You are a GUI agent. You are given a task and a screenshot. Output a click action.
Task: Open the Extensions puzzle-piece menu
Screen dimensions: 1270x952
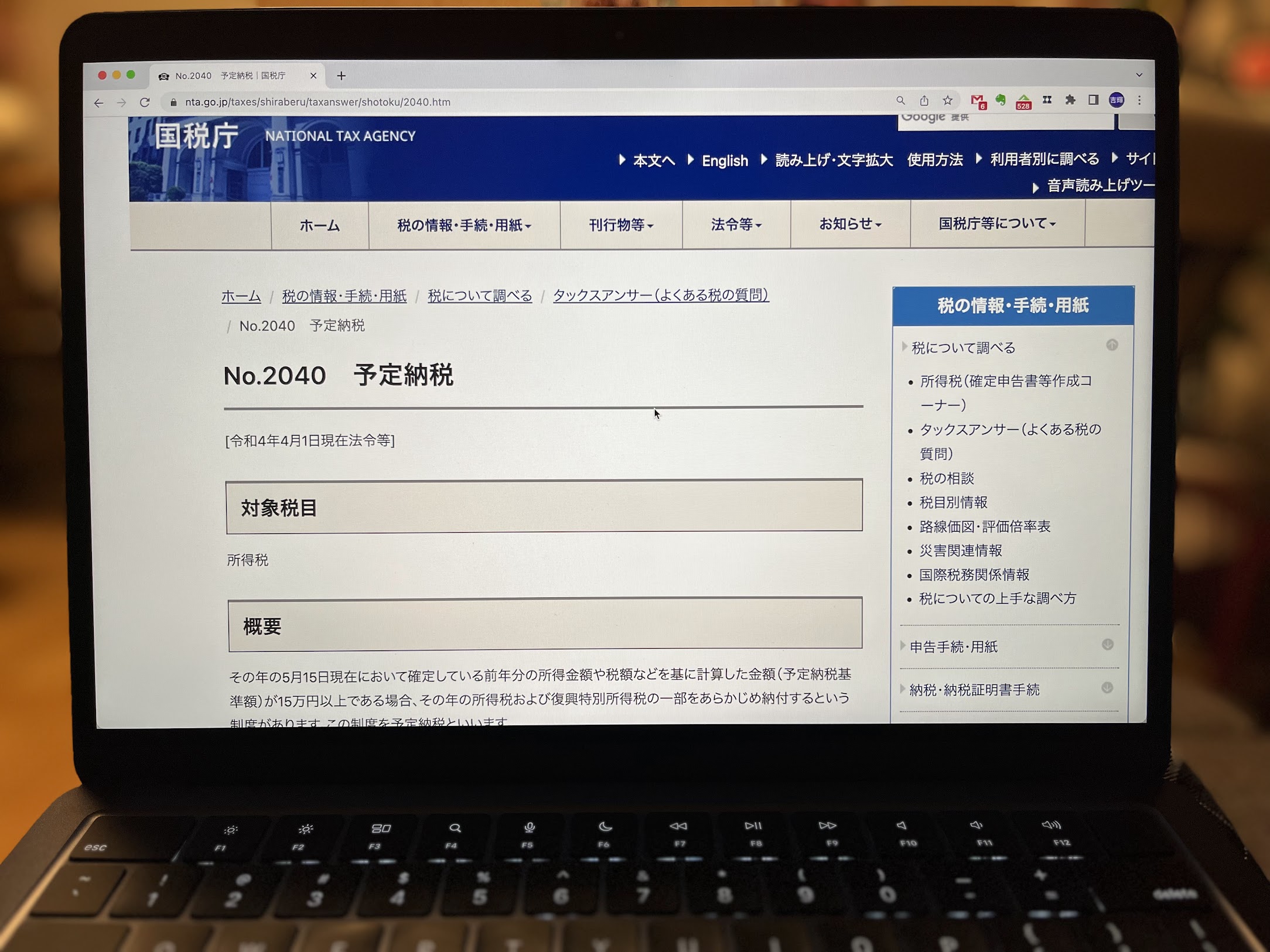pos(1070,100)
